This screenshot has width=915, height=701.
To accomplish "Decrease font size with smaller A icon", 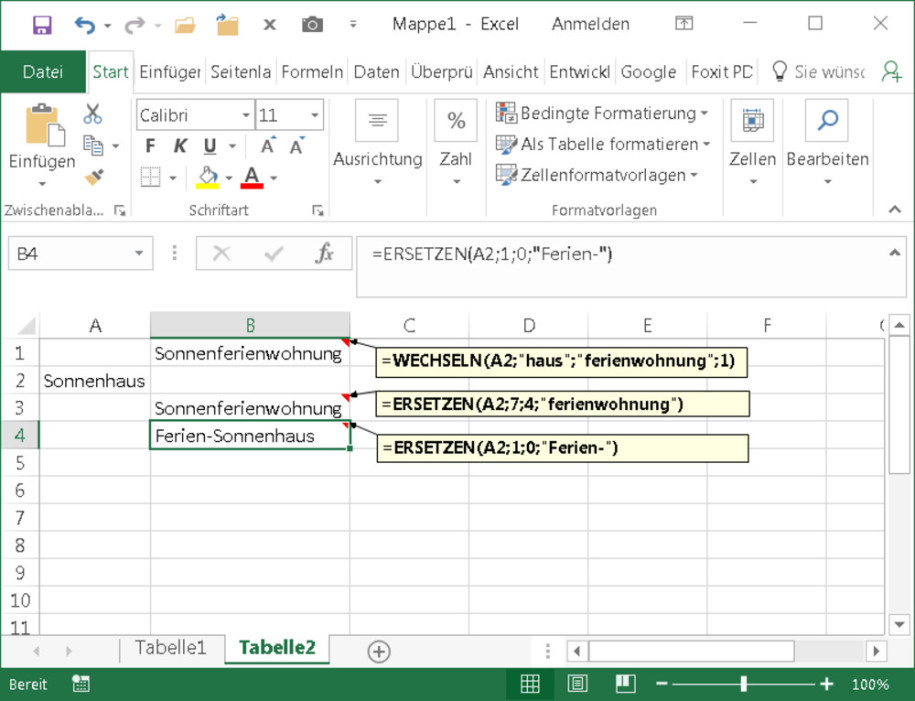I will point(297,146).
